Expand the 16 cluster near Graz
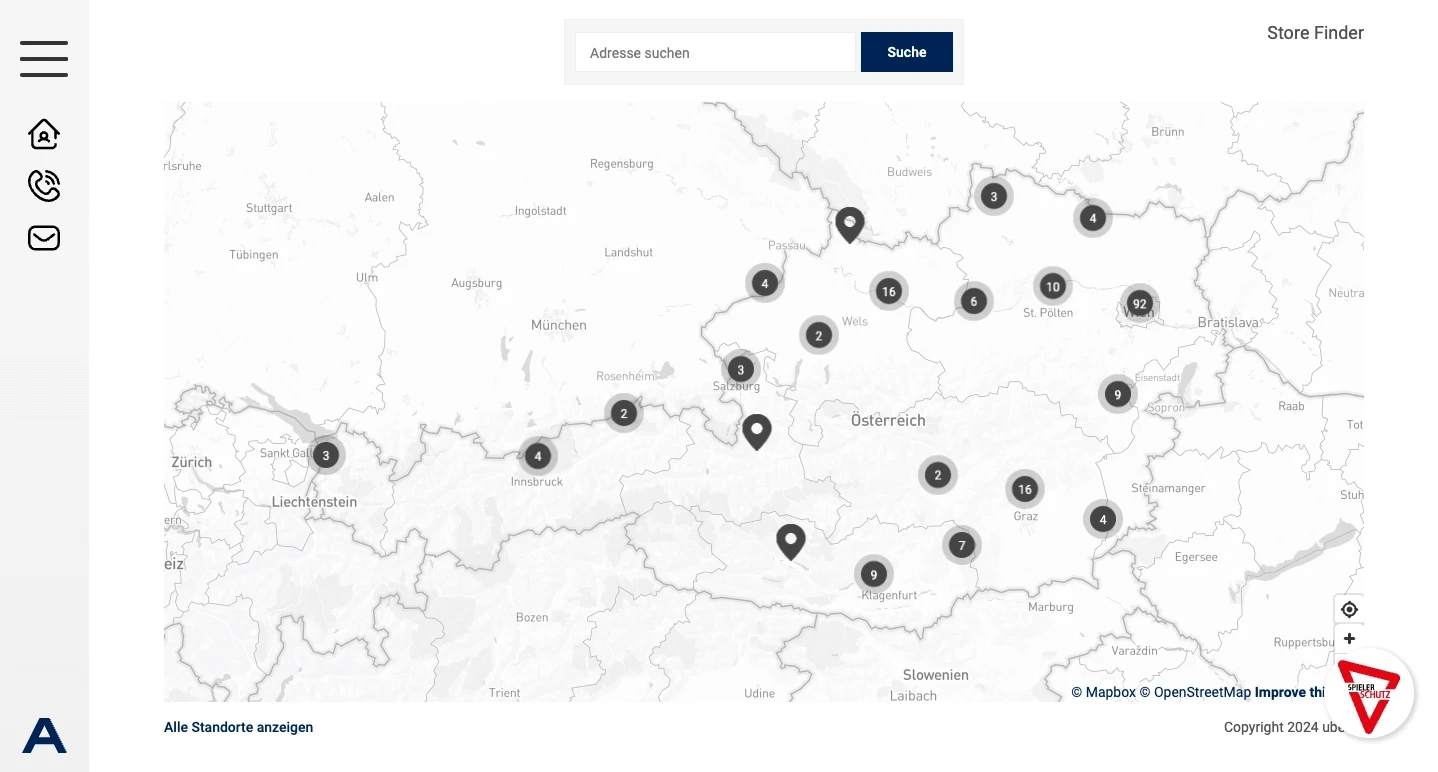Image resolution: width=1438 pixels, height=772 pixels. click(1024, 489)
